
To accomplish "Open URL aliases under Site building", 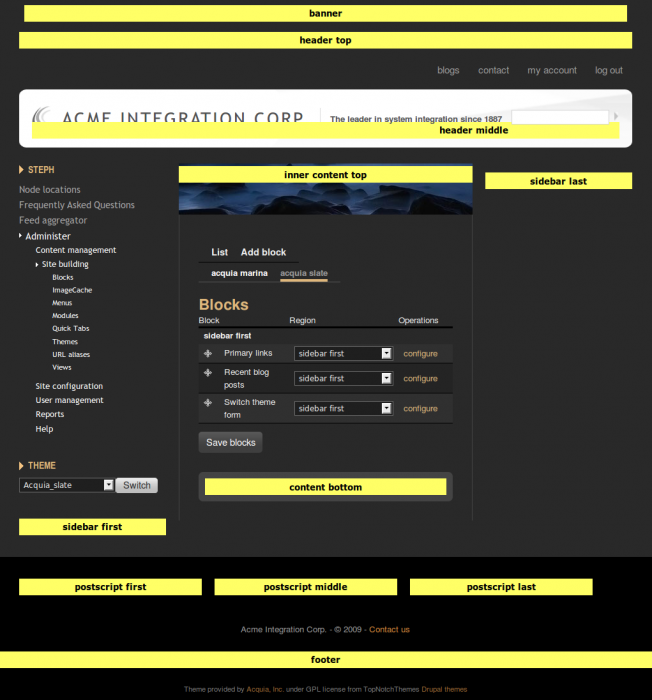I will pyautogui.click(x=71, y=354).
